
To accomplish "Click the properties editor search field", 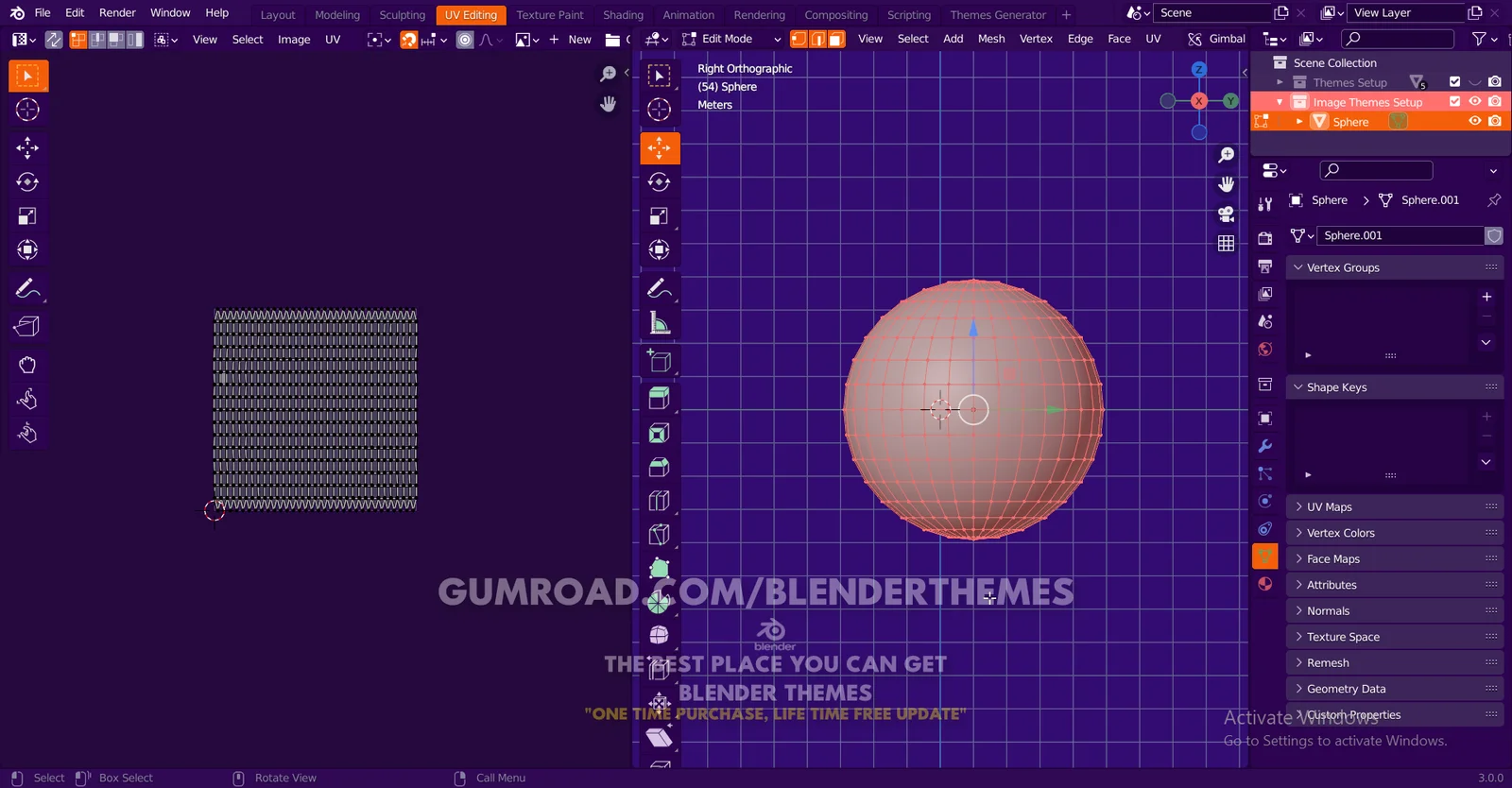I will [1376, 170].
